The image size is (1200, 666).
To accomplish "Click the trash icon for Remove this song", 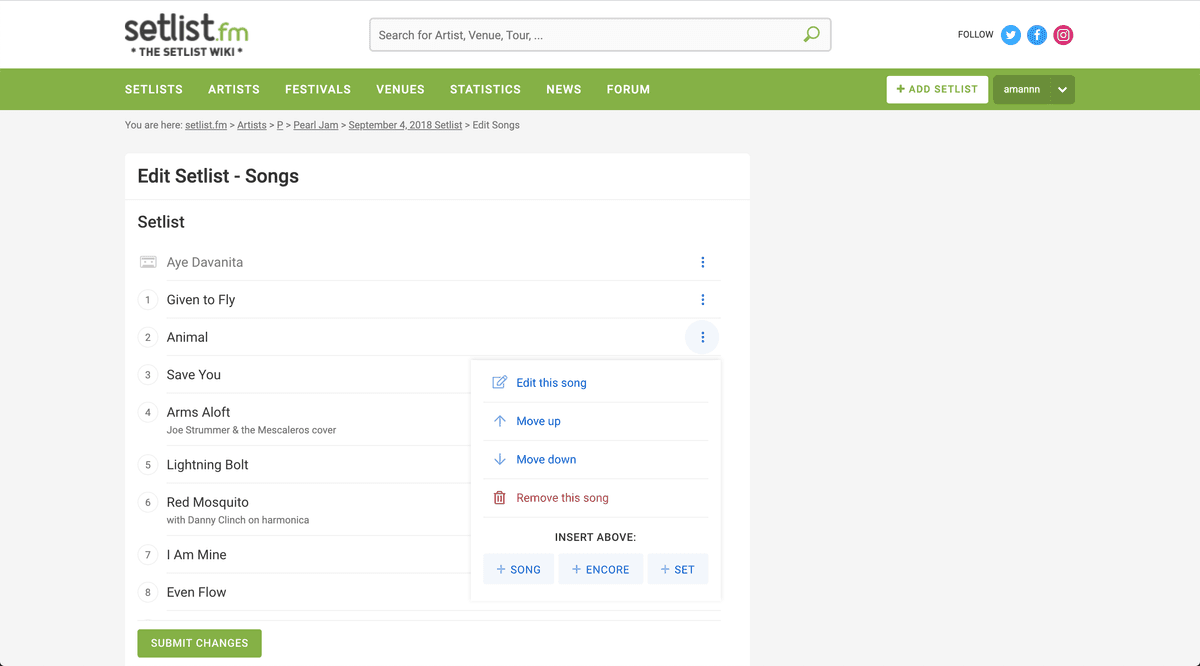I will (500, 498).
